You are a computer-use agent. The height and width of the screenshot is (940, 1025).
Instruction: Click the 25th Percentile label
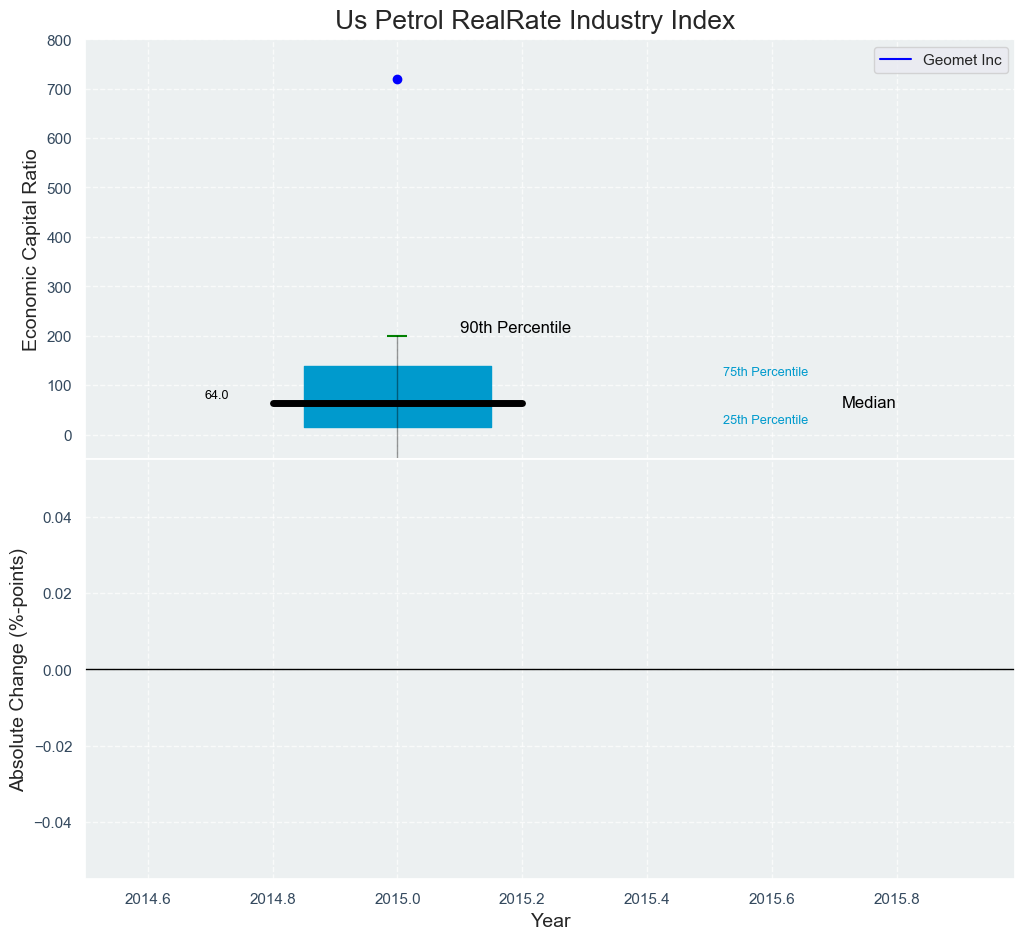point(765,420)
